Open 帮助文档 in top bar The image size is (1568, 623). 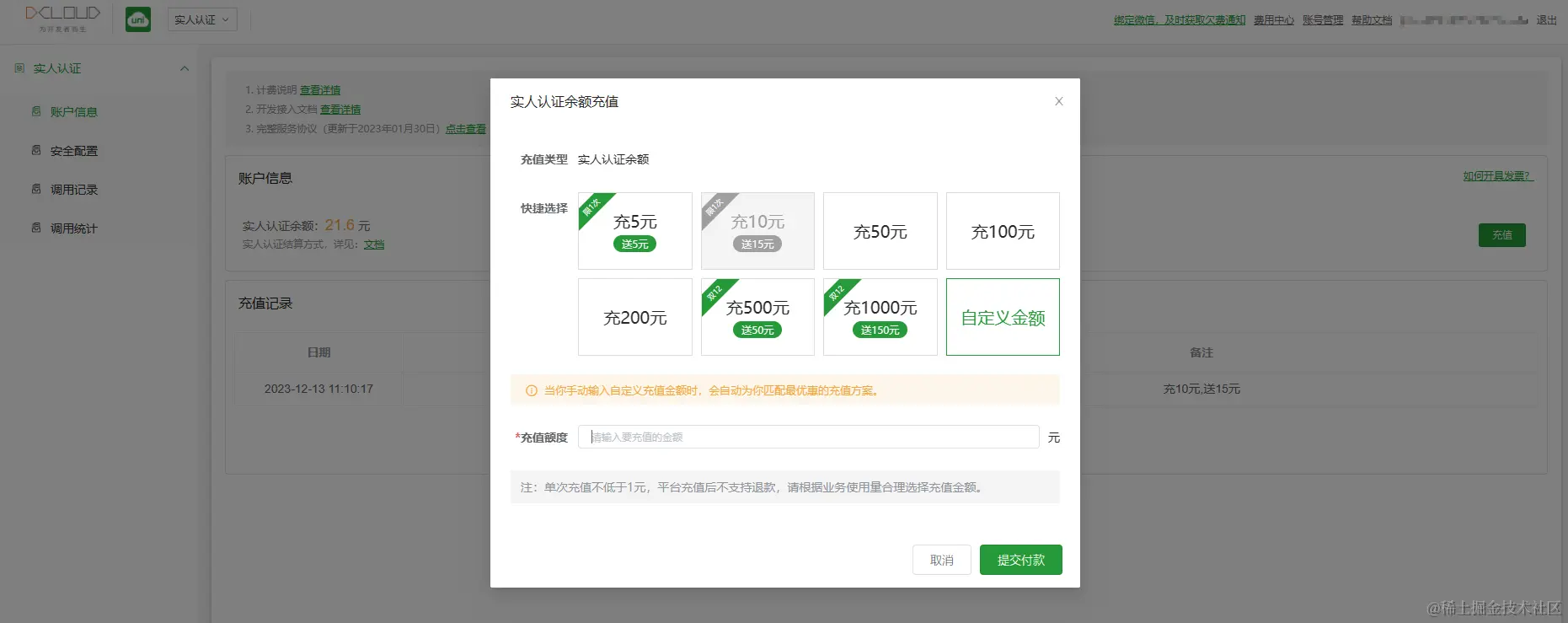(x=1372, y=20)
